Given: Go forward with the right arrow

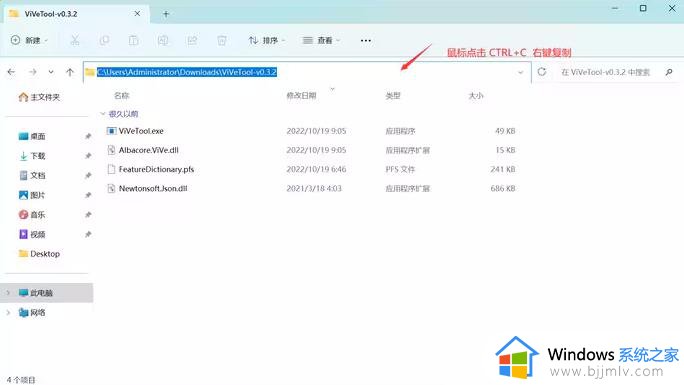Looking at the screenshot, I should click(x=33, y=72).
